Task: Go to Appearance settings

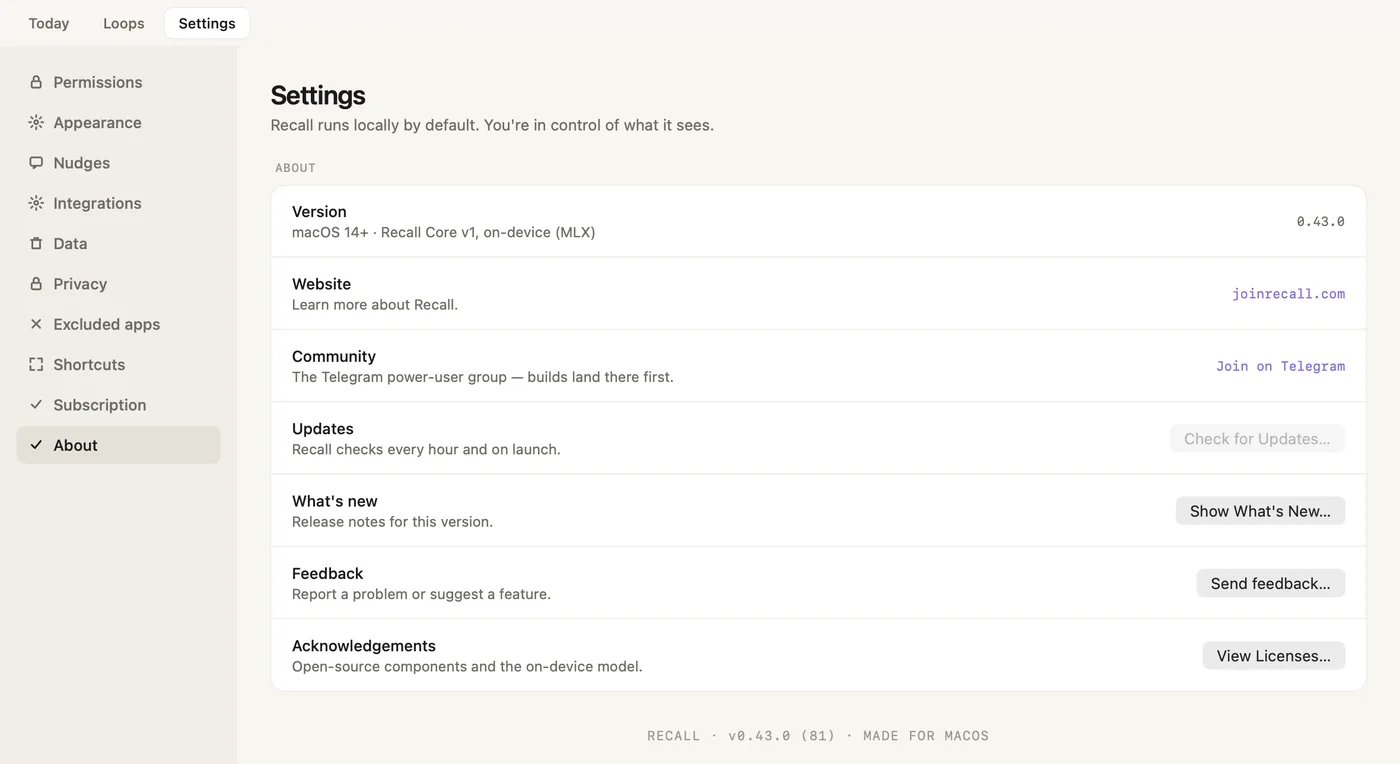Action: [118, 122]
